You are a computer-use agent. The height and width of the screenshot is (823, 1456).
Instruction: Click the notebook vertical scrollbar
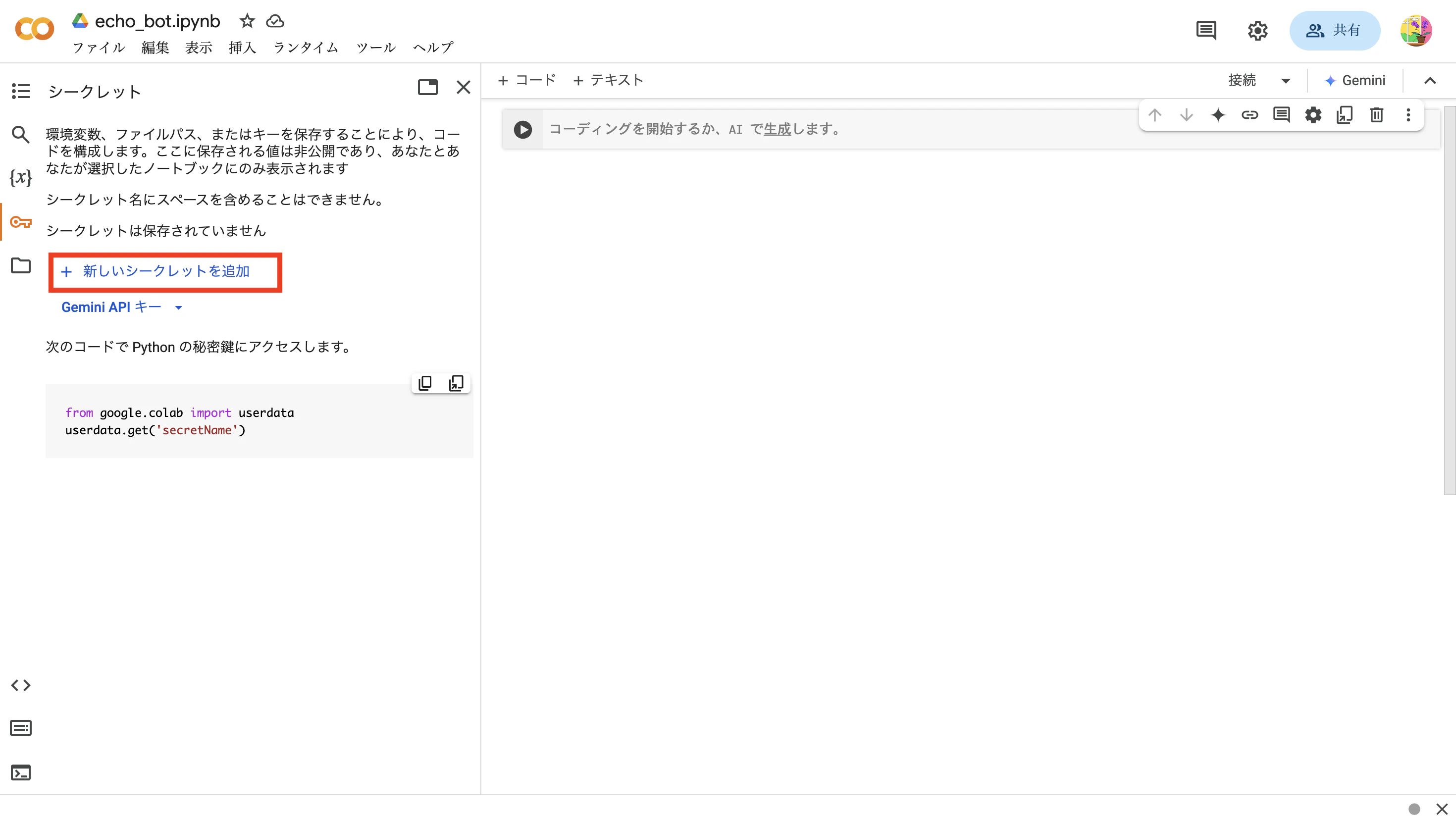click(x=1450, y=300)
